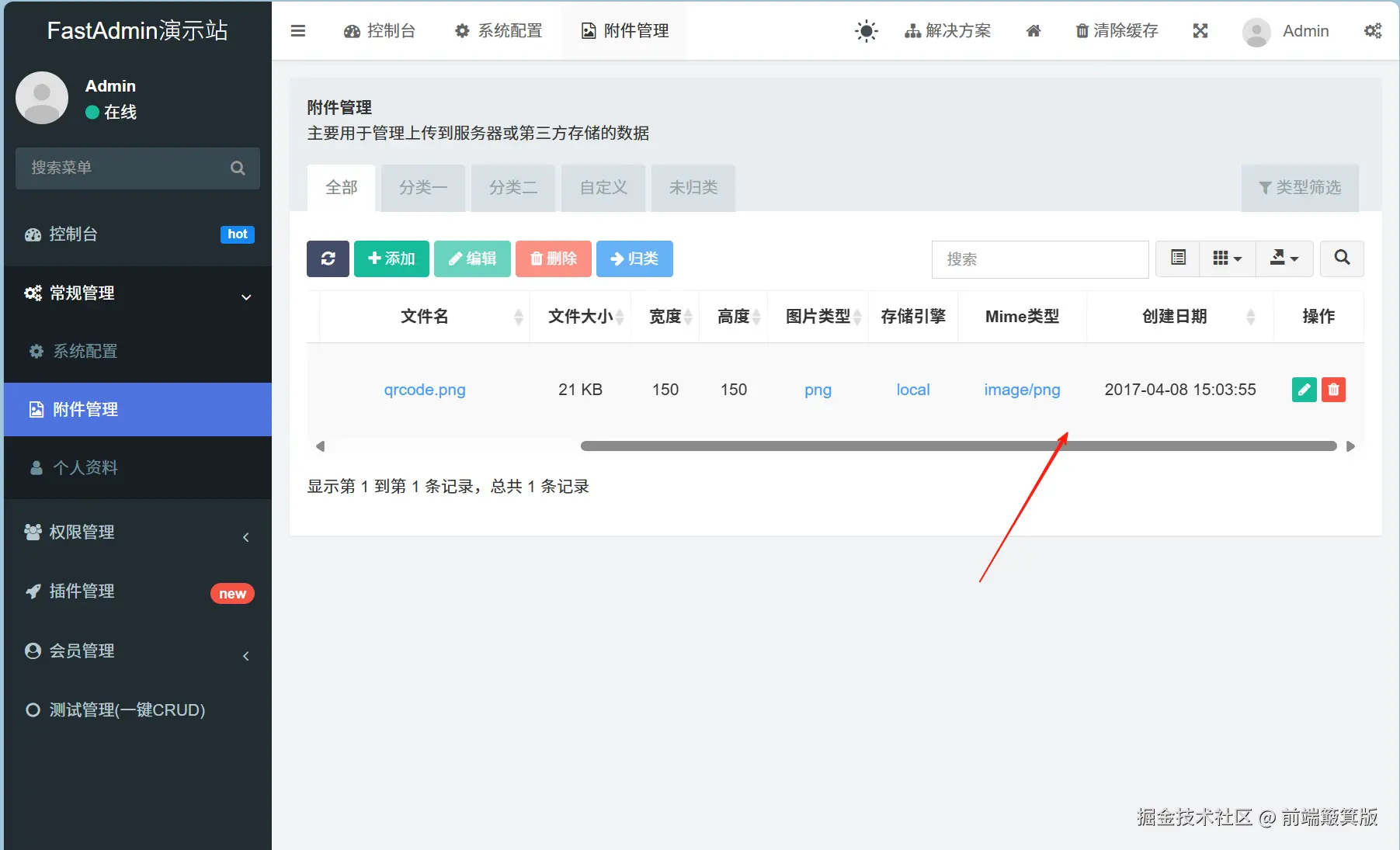Expand the 权限管理 sidebar menu
This screenshot has width=1400, height=850.
(x=137, y=533)
